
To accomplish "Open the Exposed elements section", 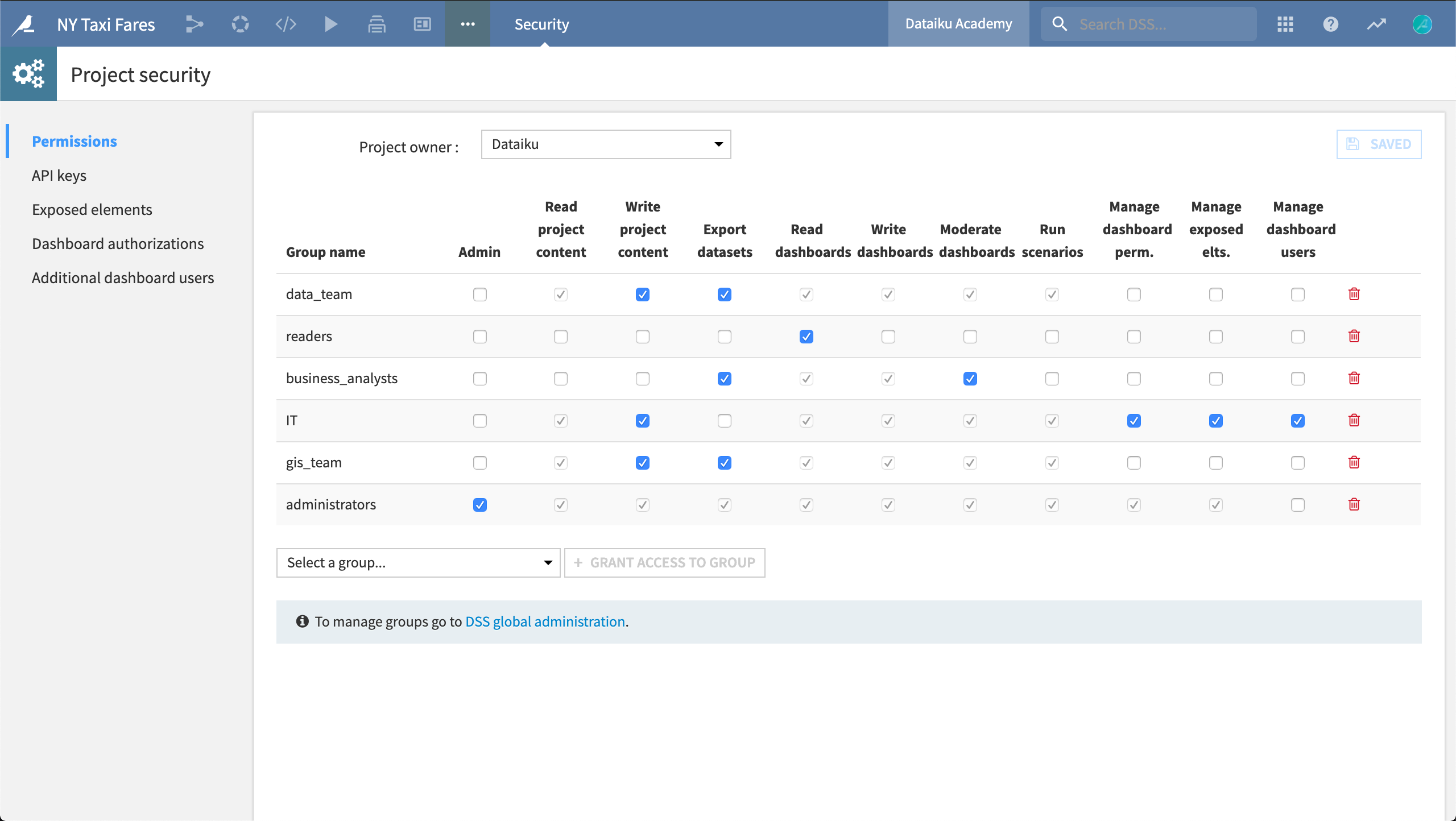I will (92, 209).
